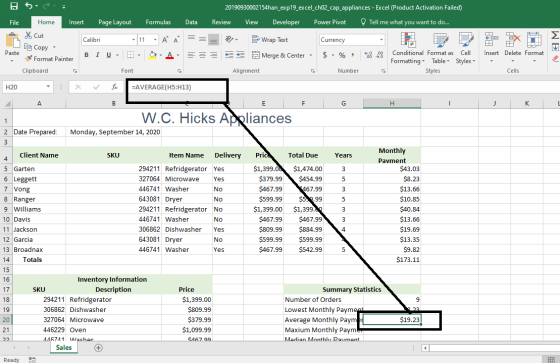Open Fill Color dropdown arrow
The height and width of the screenshot is (363, 560).
click(x=160, y=55)
